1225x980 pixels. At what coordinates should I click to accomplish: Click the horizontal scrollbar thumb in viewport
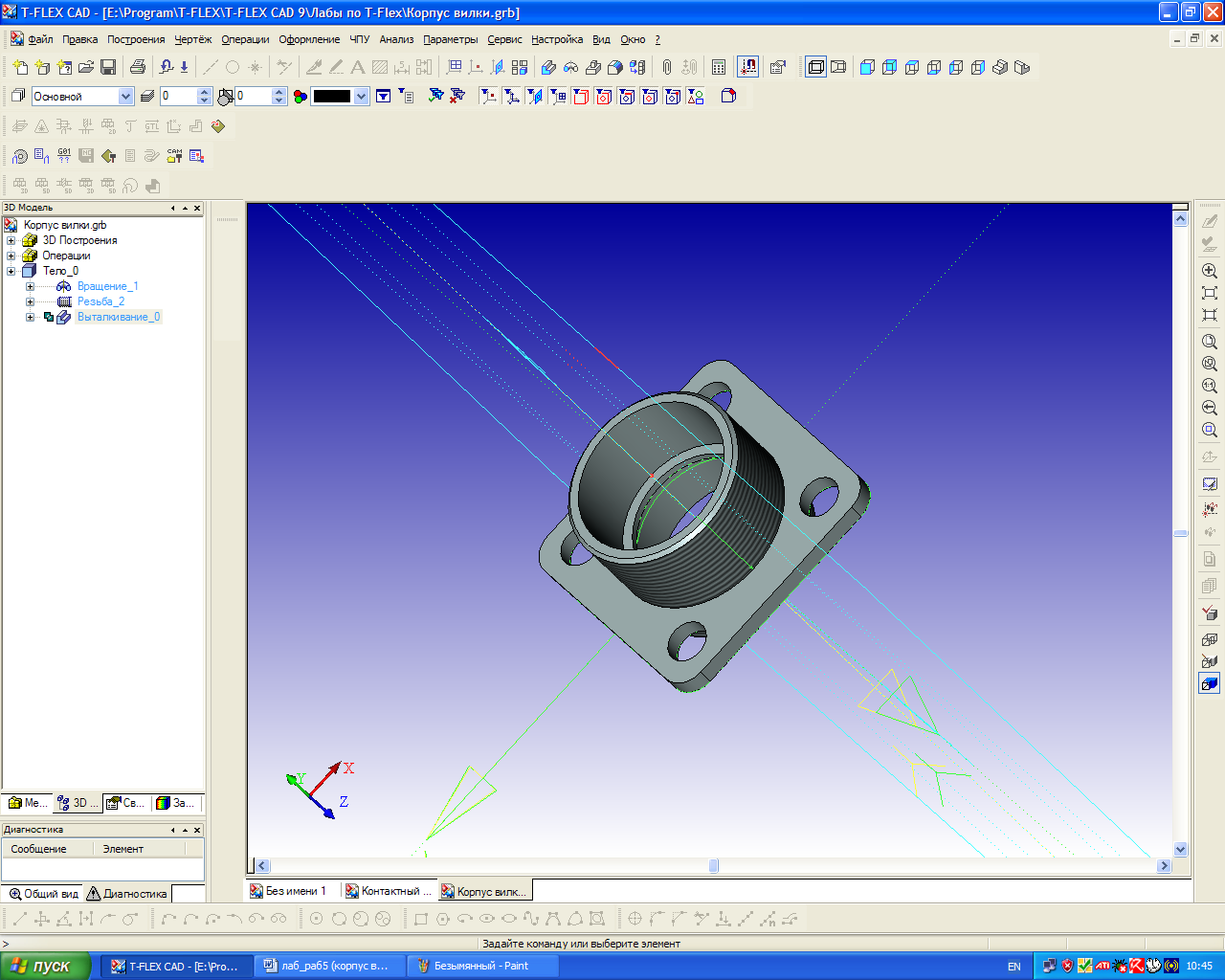click(x=714, y=865)
